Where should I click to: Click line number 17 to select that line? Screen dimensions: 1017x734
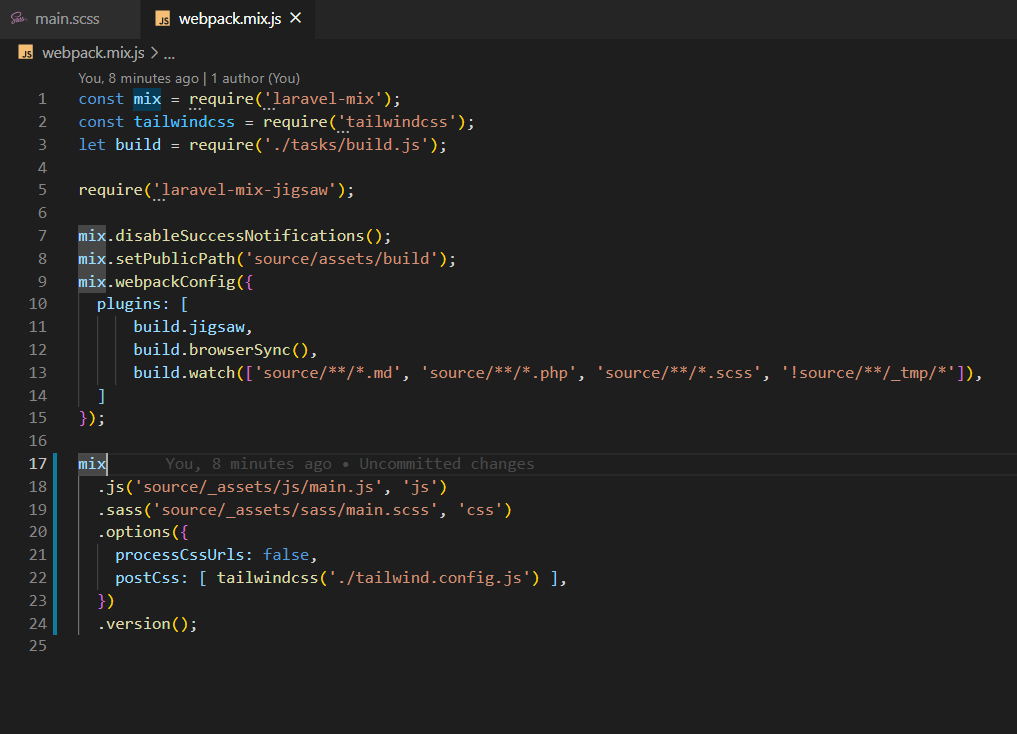pyautogui.click(x=37, y=463)
